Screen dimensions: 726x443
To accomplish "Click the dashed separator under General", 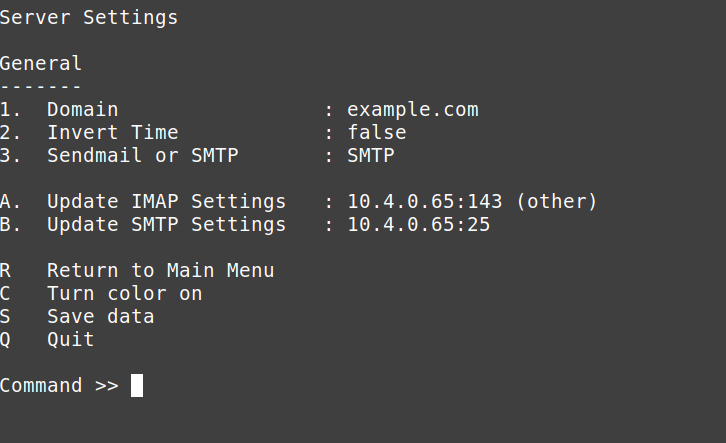I will (41, 87).
